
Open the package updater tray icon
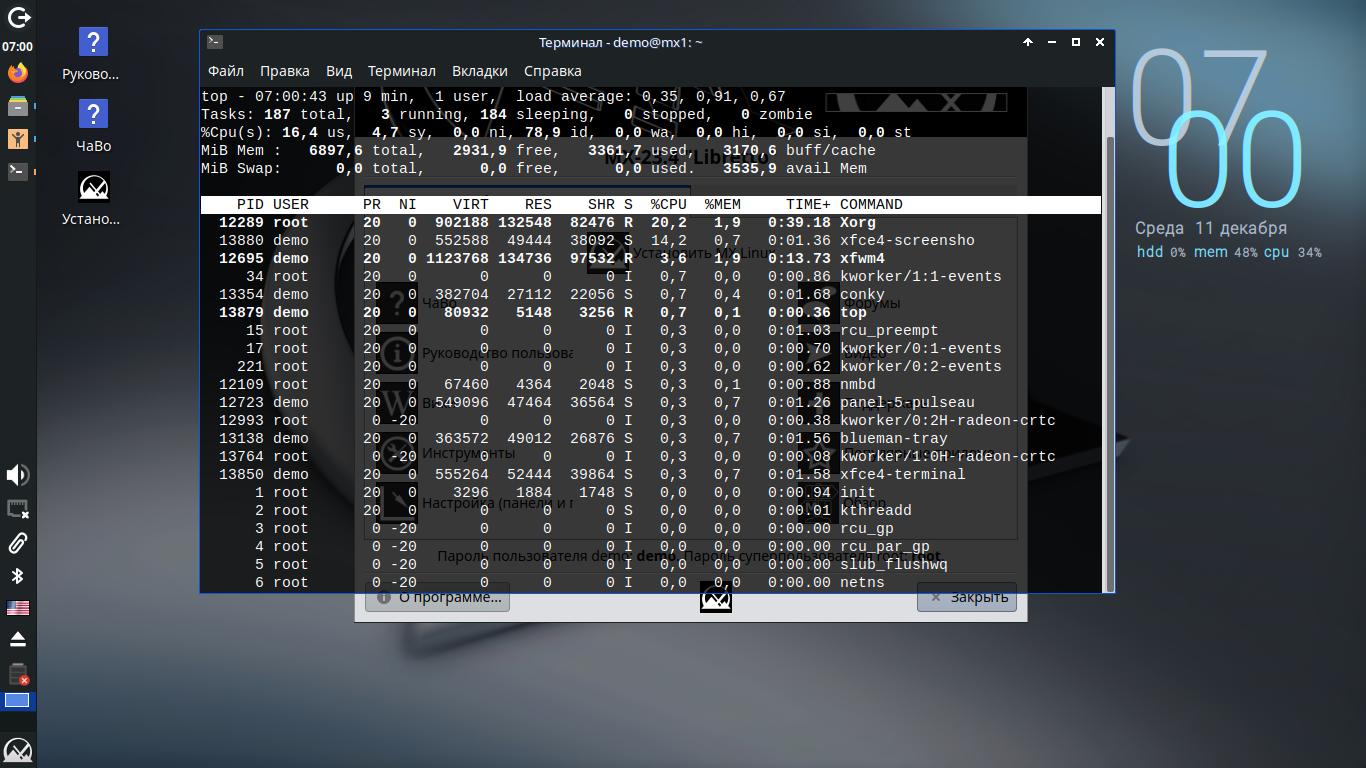click(x=17, y=673)
